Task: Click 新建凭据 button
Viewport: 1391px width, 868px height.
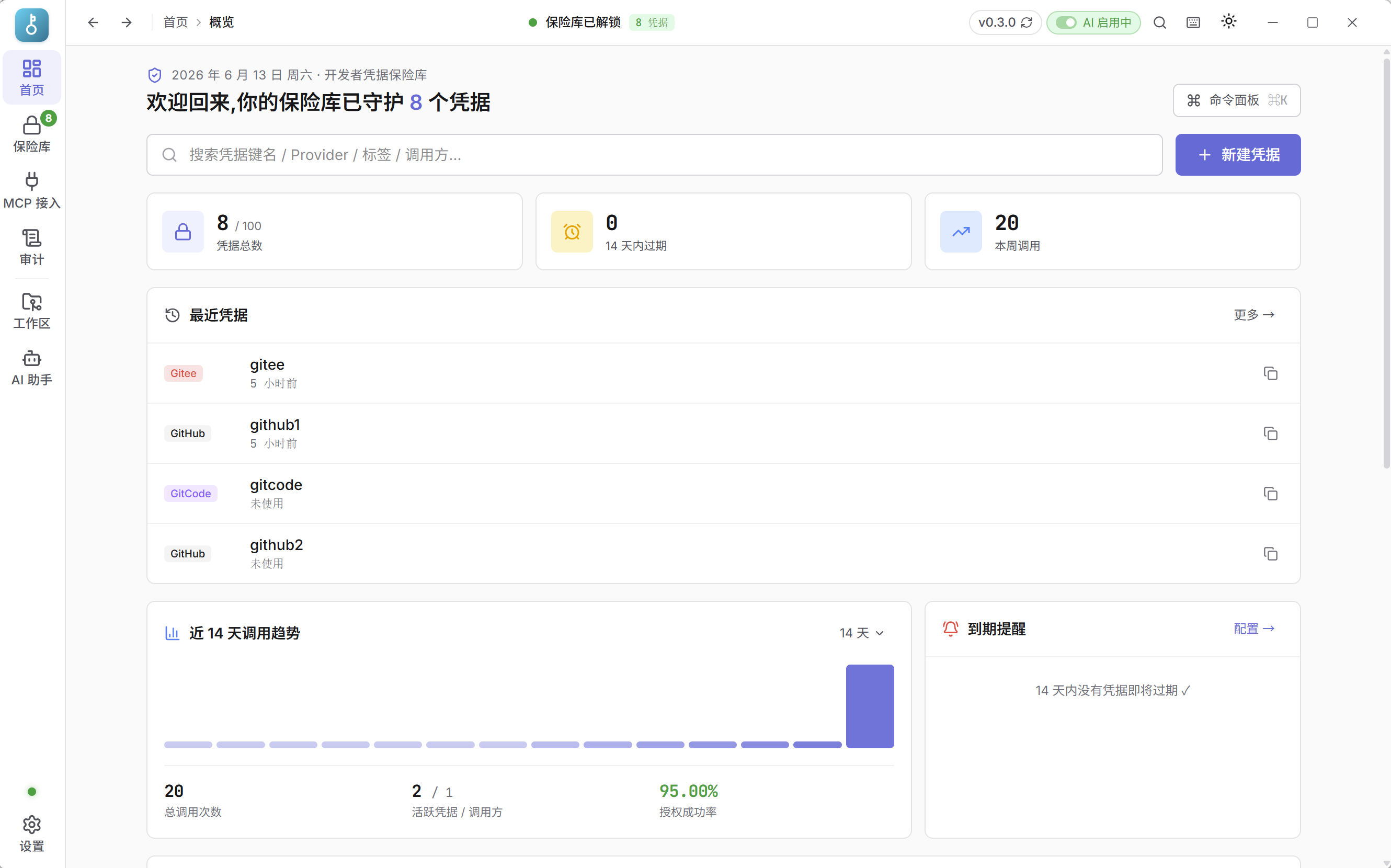Action: 1238,155
